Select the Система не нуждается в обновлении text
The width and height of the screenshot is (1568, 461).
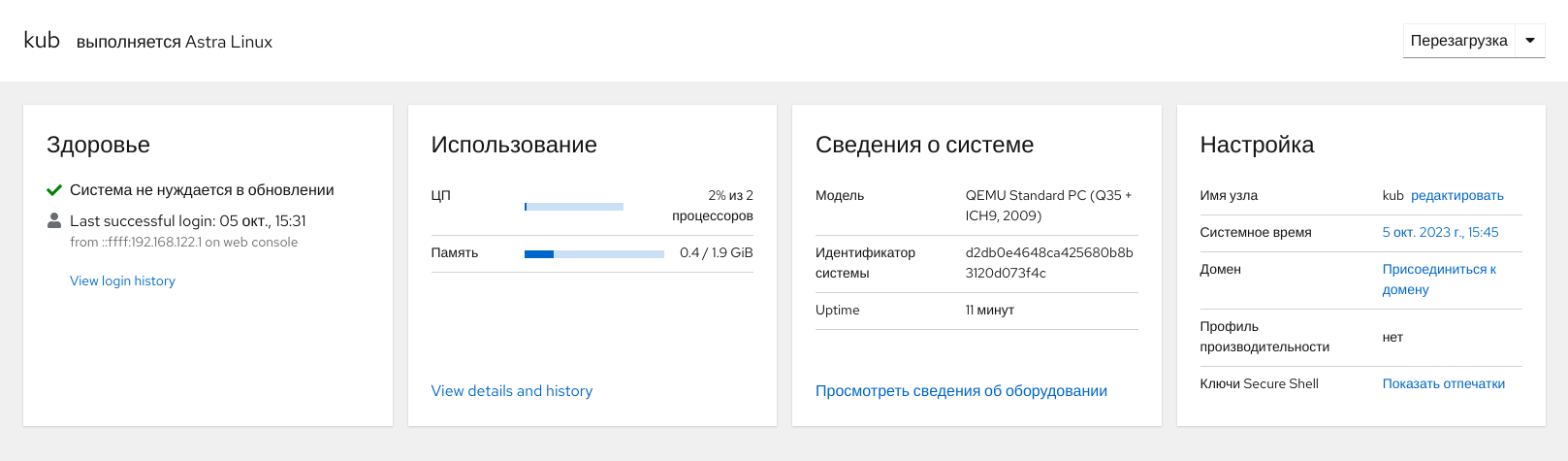pos(202,190)
